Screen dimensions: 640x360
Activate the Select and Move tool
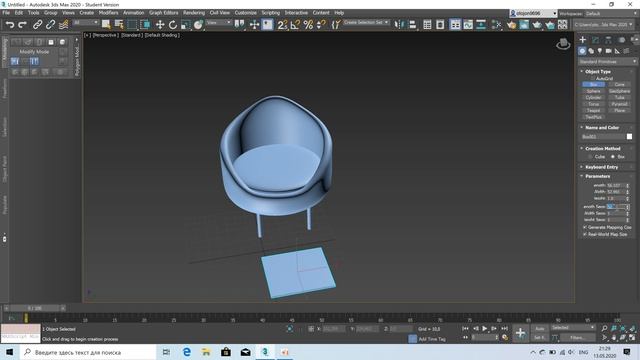tap(160, 24)
